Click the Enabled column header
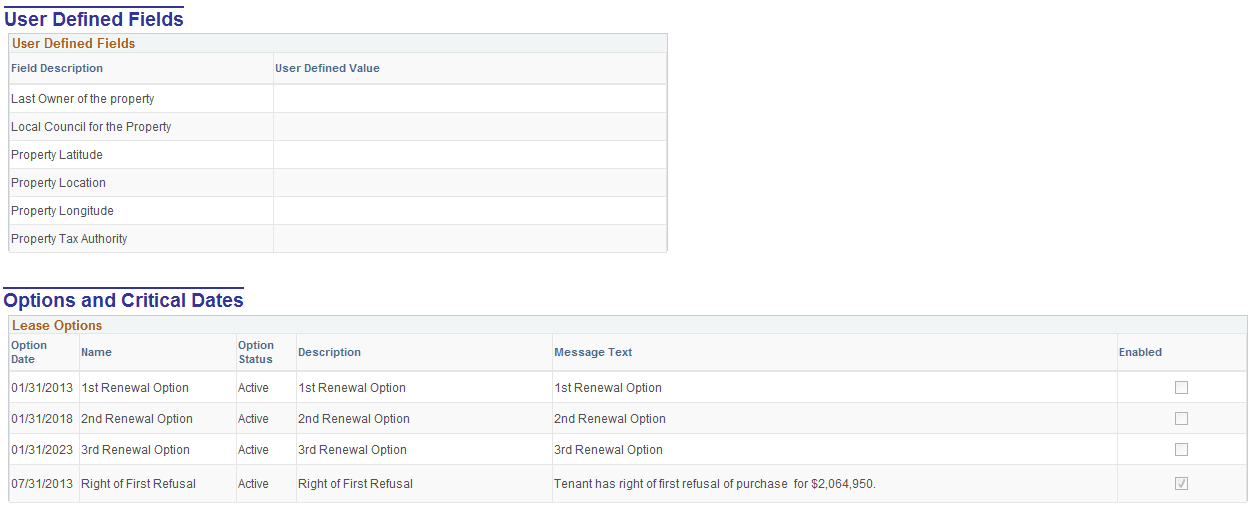1256x511 pixels. 1140,352
